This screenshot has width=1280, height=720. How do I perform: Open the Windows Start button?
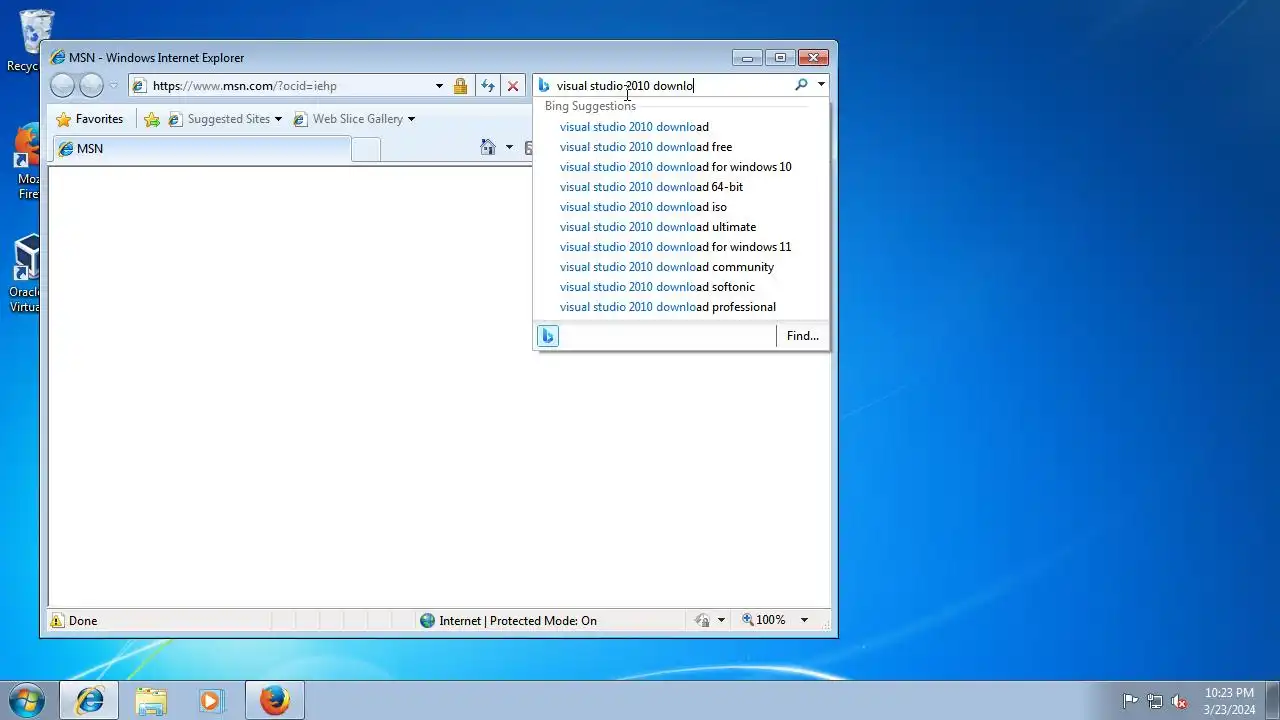tap(27, 700)
